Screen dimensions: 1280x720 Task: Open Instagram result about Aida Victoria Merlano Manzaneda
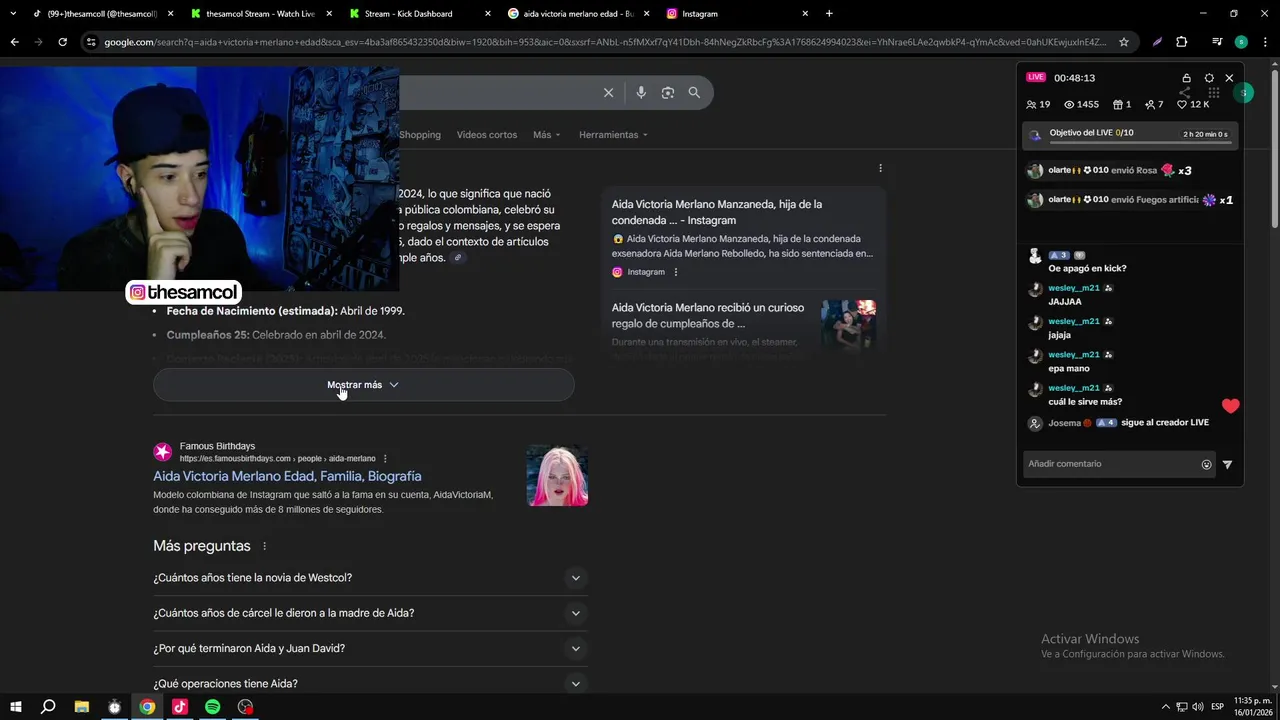(717, 212)
